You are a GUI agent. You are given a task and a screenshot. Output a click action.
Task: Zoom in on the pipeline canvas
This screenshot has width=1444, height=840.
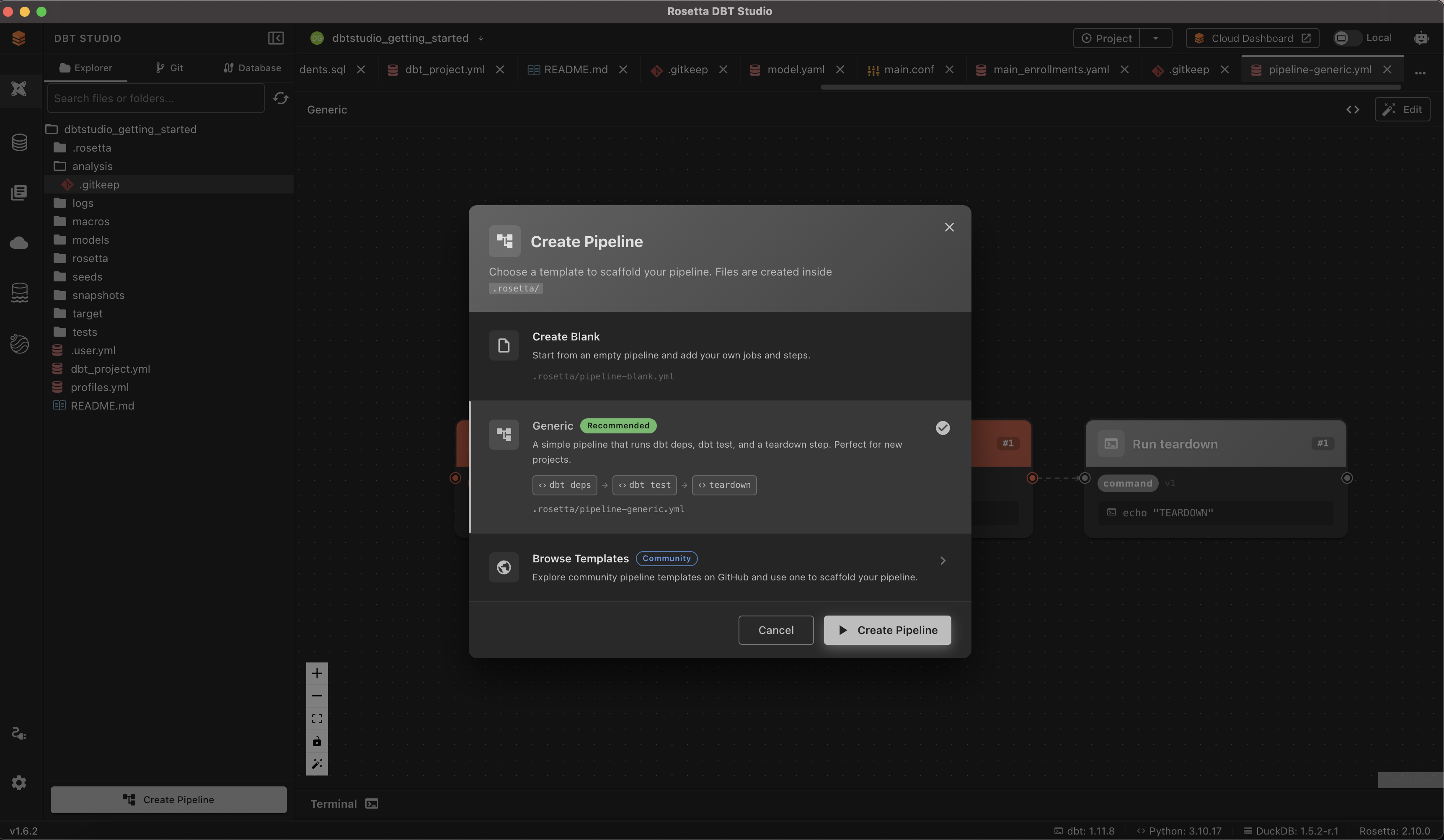[317, 673]
